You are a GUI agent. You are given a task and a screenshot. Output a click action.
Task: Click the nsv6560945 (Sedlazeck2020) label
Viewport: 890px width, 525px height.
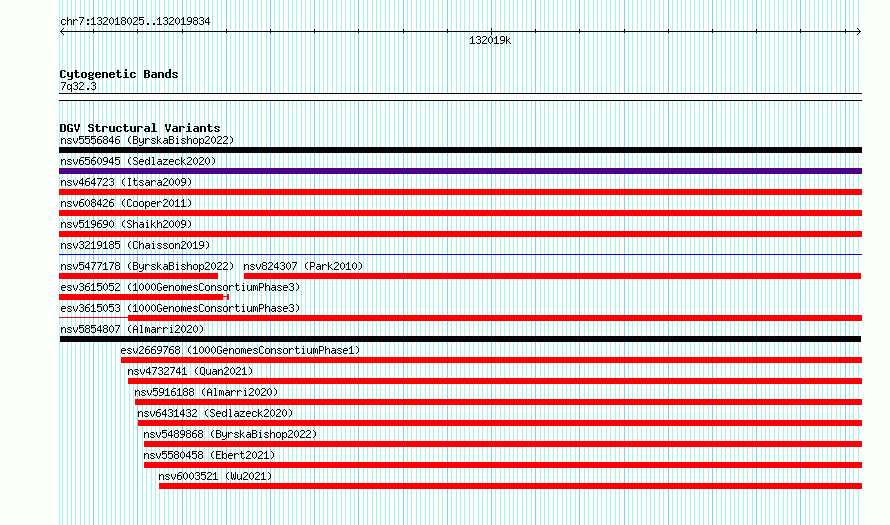tap(138, 161)
